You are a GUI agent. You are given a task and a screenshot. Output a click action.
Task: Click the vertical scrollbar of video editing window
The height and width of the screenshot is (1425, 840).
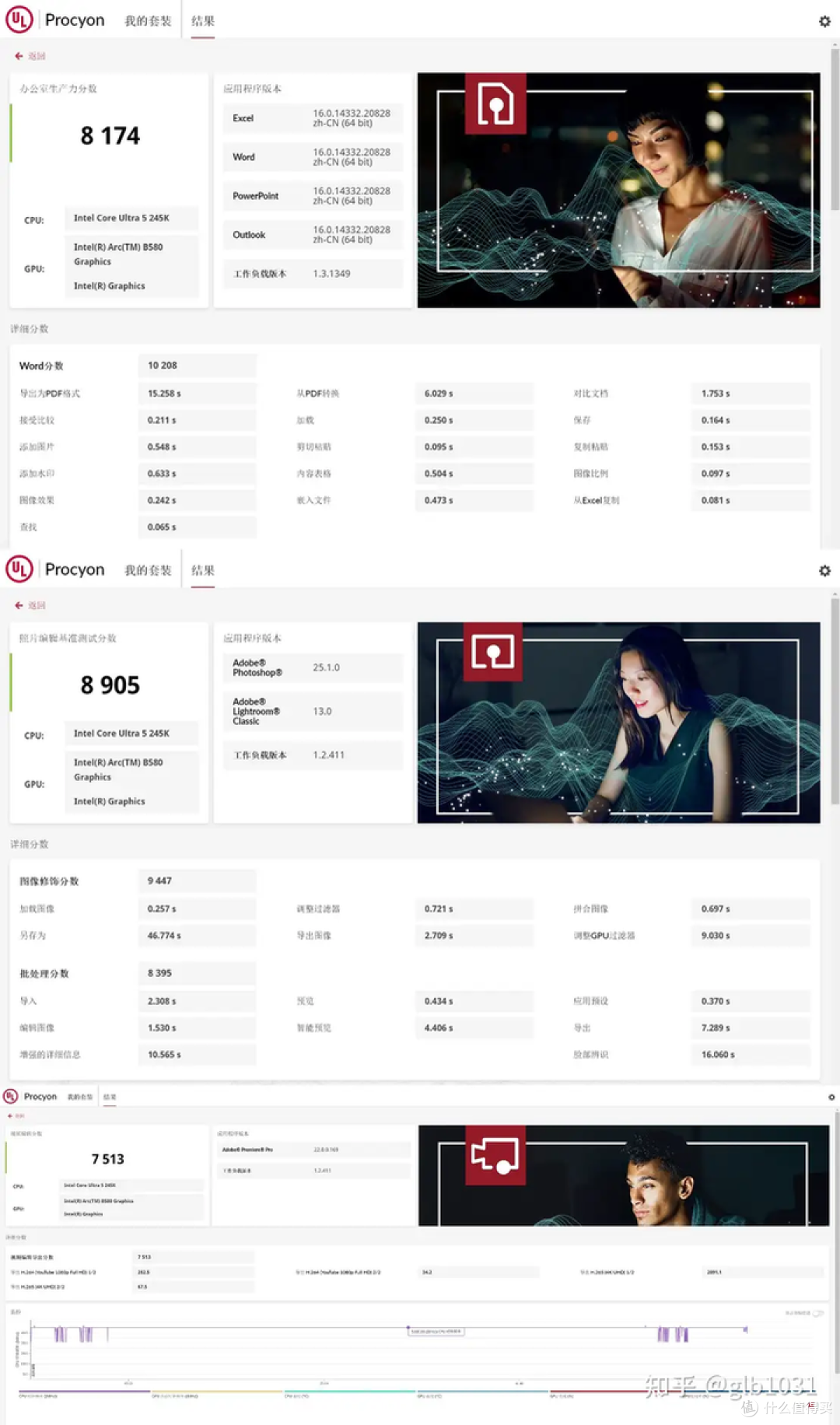coord(837,1245)
